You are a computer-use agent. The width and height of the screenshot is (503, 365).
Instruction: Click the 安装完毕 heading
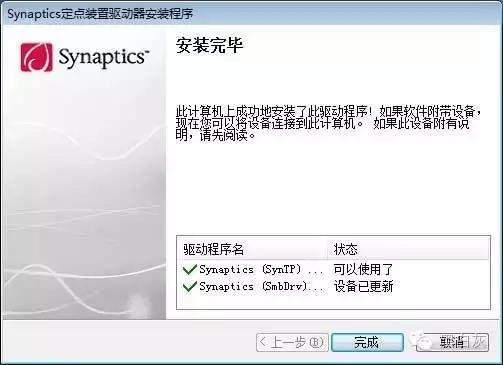(209, 46)
